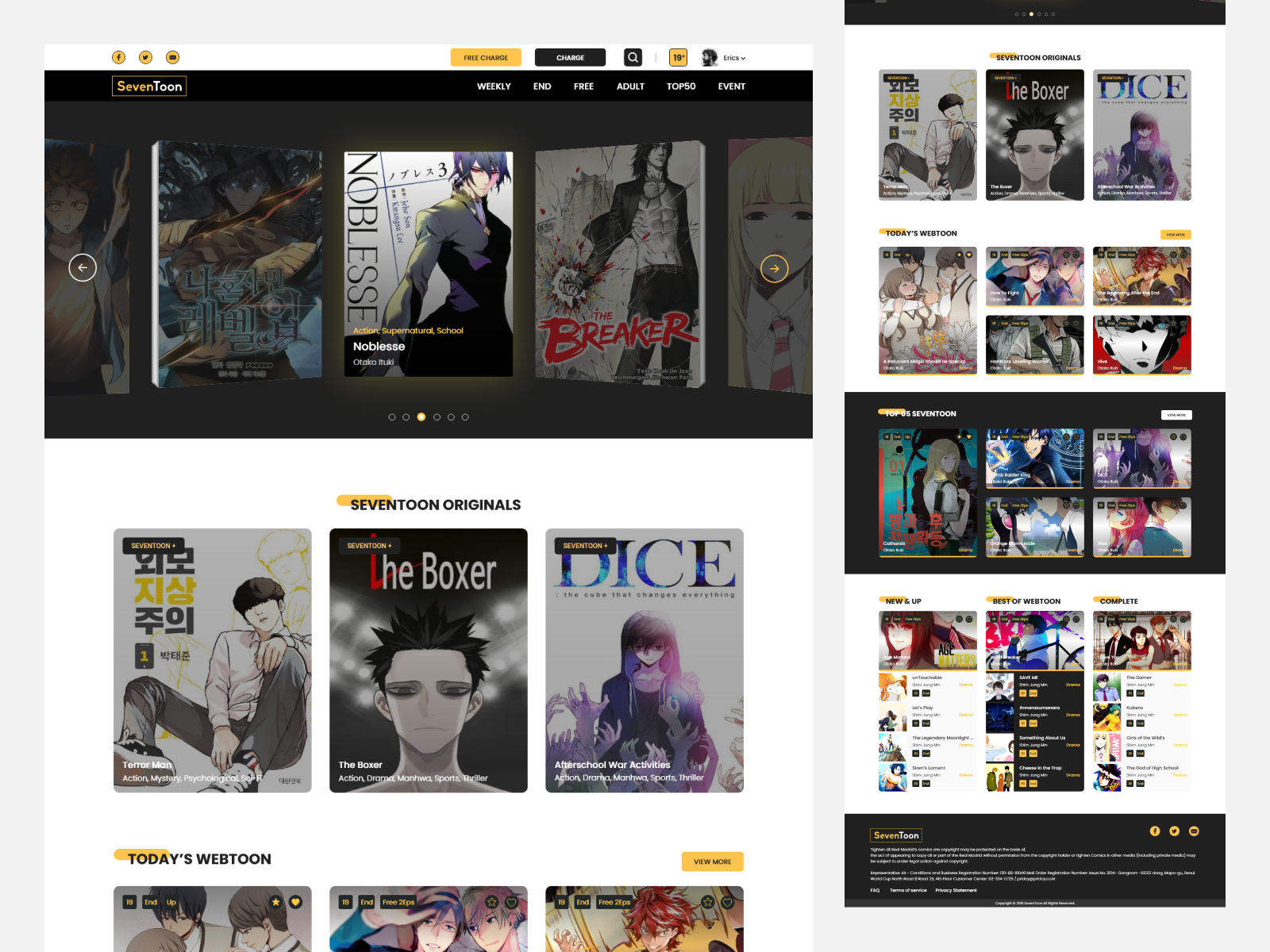Viewport: 1270px width, 952px height.
Task: Toggle the heart on the large red-haired character card
Action: (728, 902)
